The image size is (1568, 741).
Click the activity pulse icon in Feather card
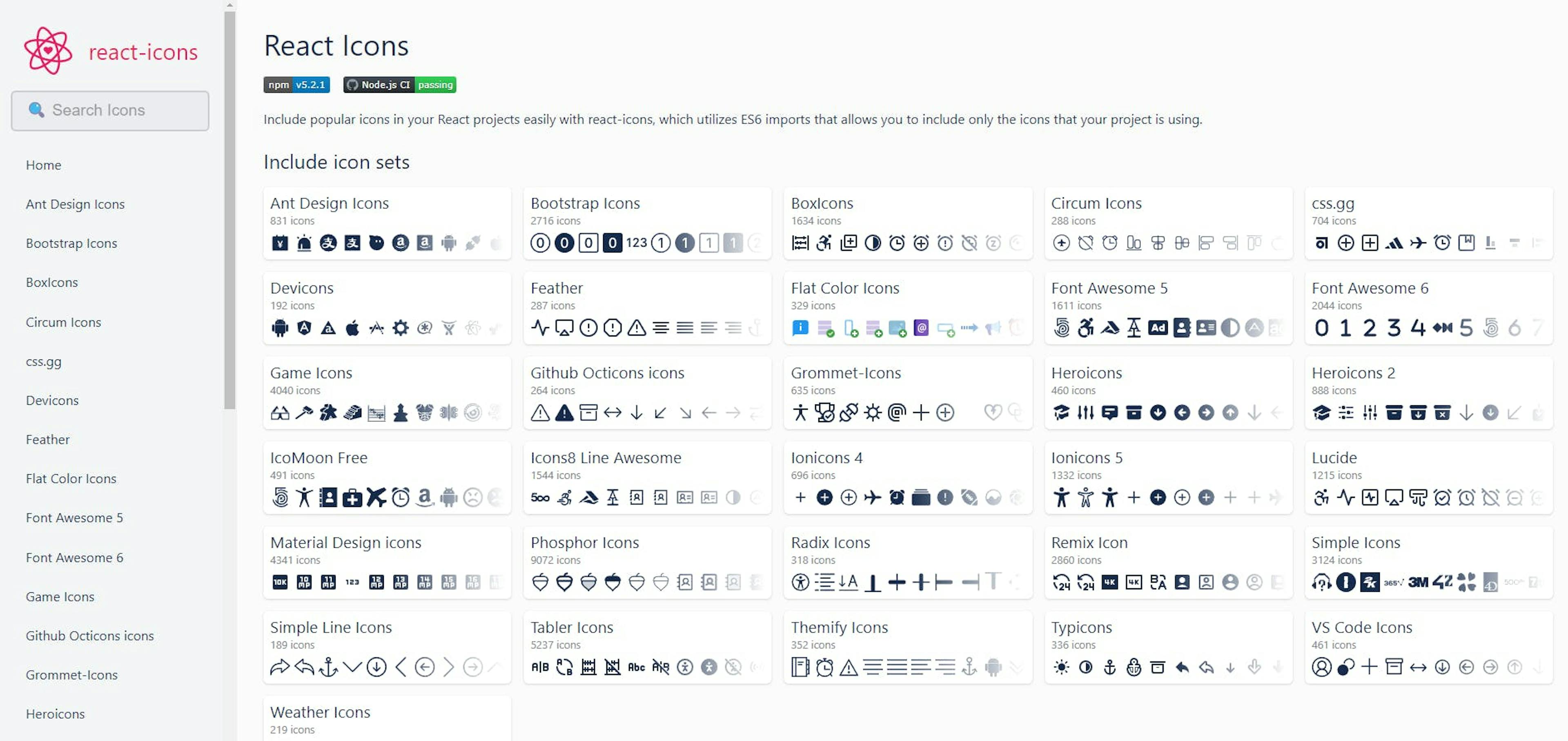coord(540,328)
